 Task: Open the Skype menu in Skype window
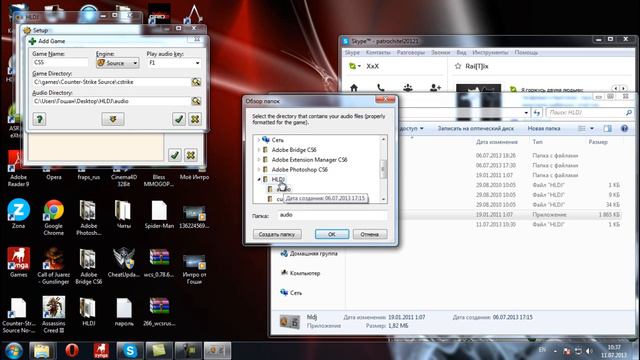pos(352,53)
